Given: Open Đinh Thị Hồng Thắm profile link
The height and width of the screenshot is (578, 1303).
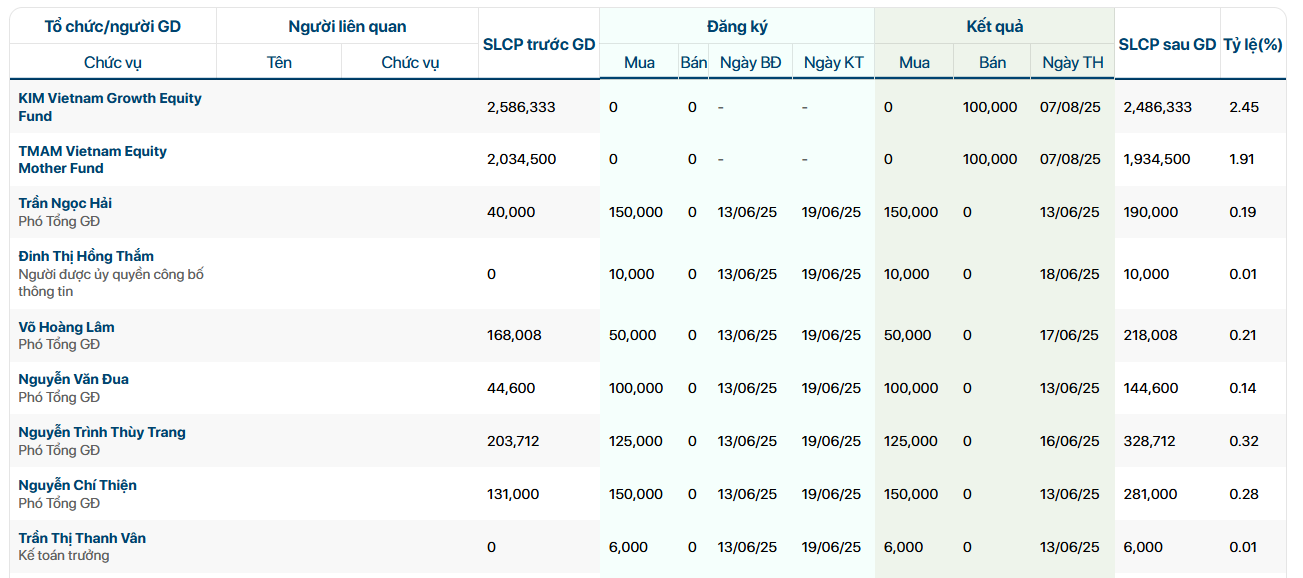Looking at the screenshot, I should (x=86, y=256).
